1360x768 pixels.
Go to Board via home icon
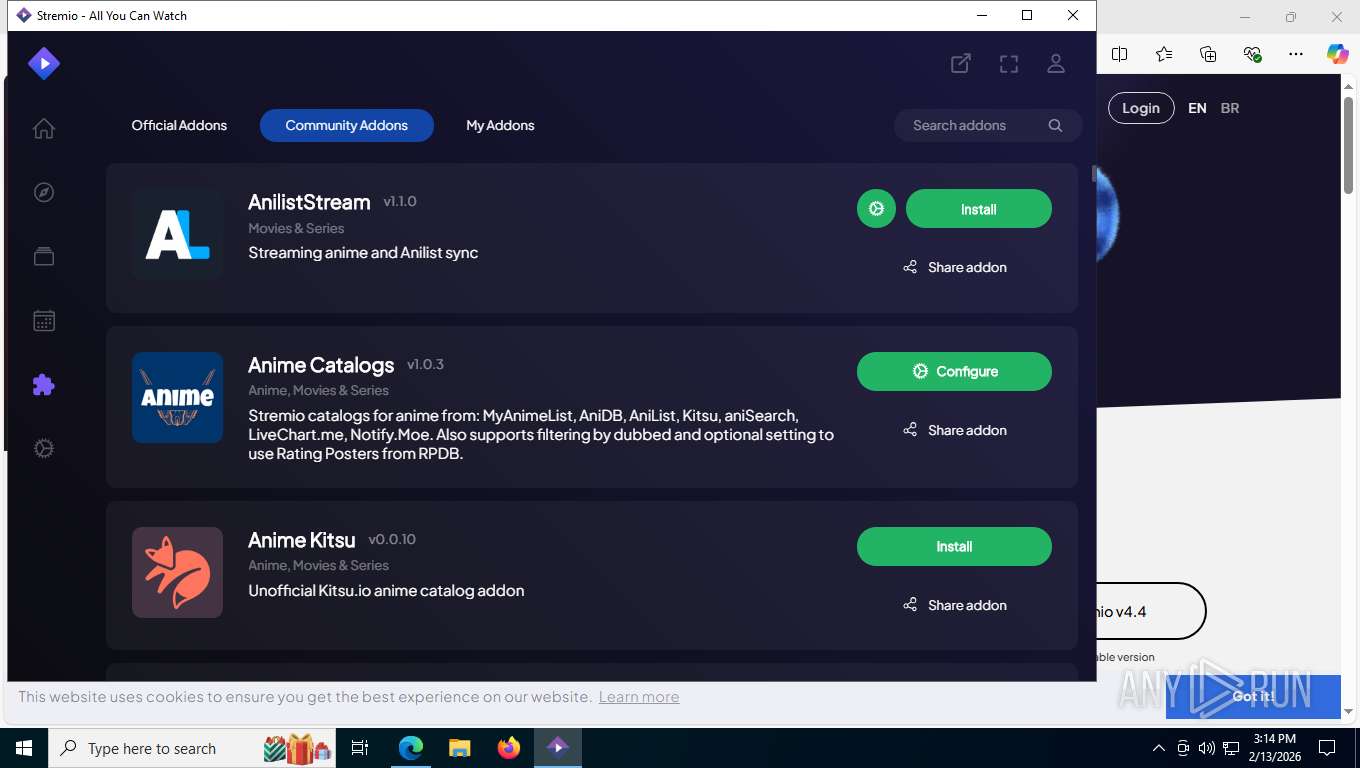(x=43, y=128)
